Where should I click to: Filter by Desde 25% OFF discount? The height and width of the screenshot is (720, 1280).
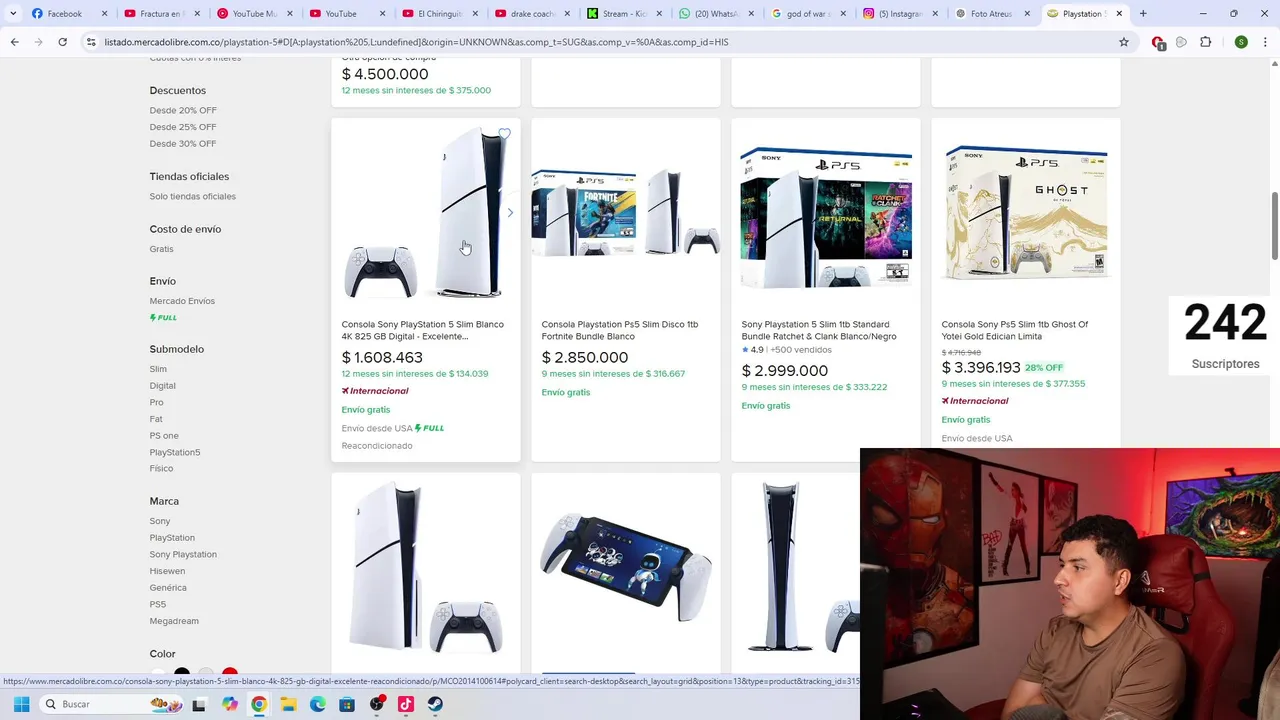[183, 127]
